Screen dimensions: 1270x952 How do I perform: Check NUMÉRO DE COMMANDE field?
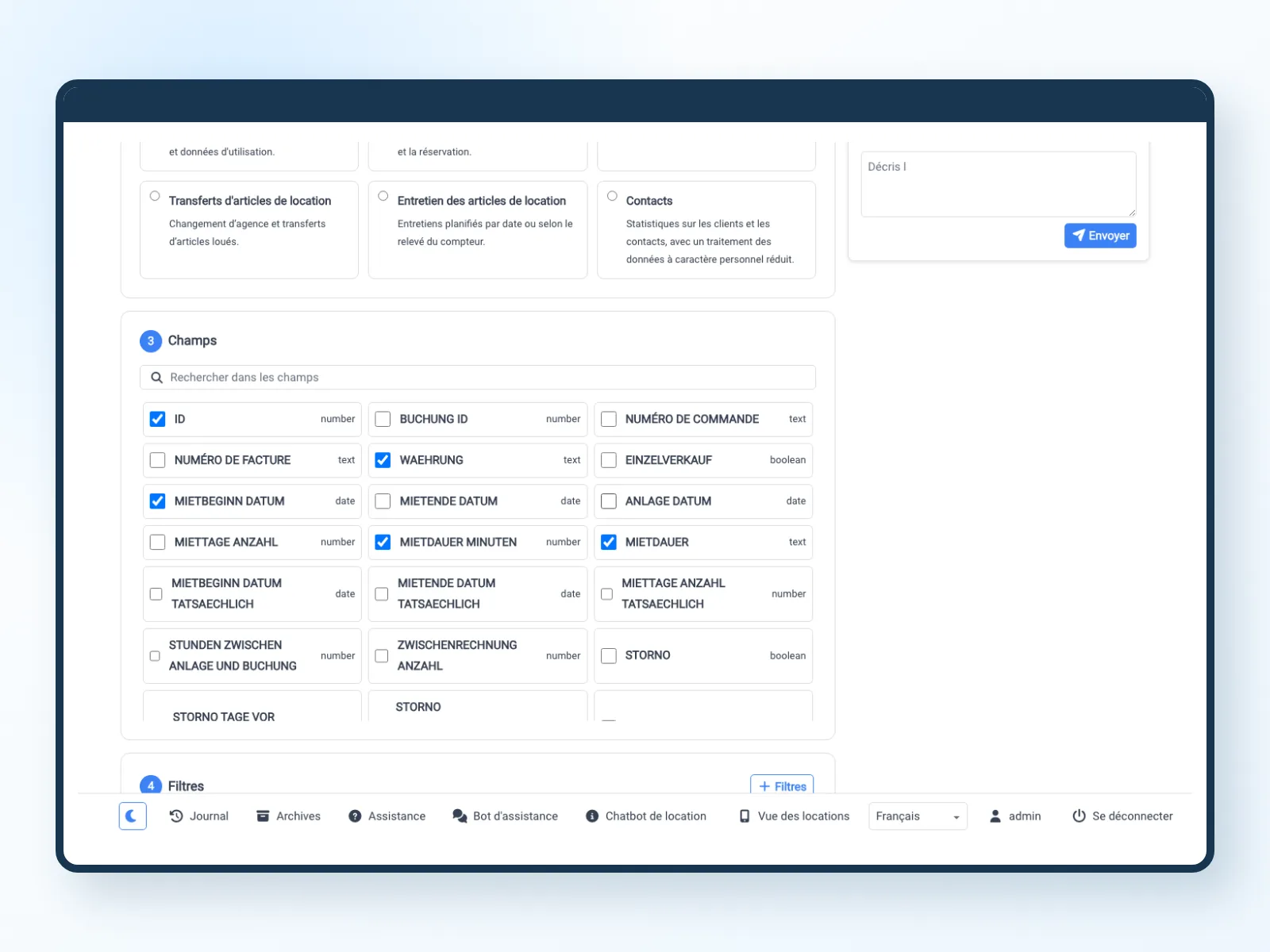tap(609, 419)
